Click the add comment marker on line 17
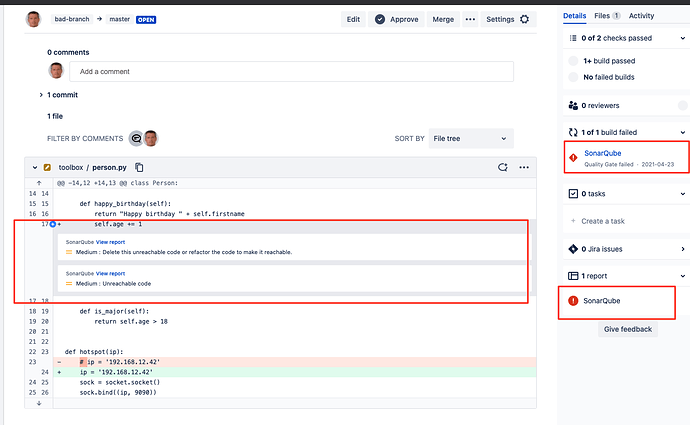690x425 pixels. click(x=53, y=224)
